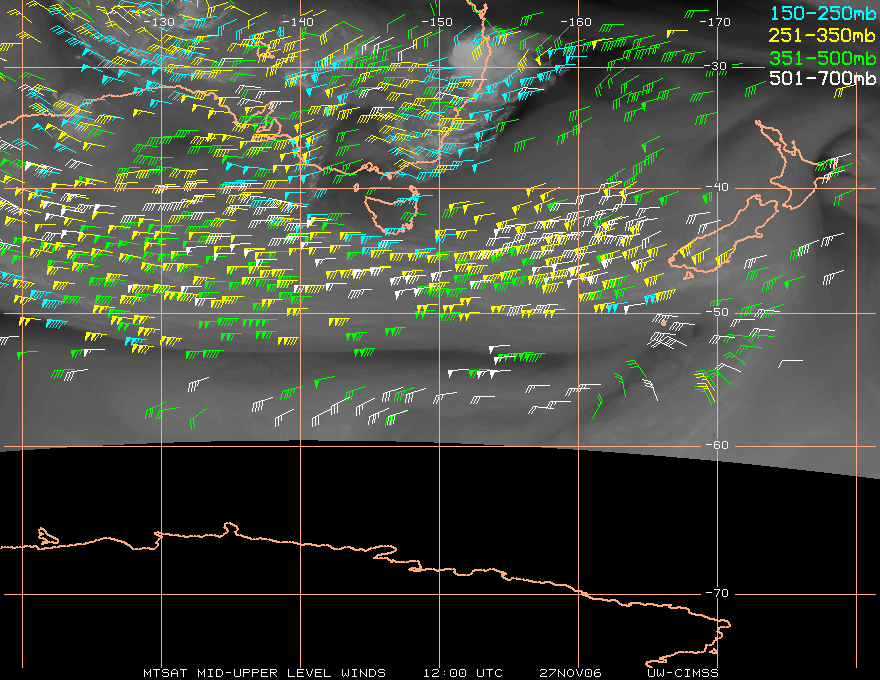Click the 12:00 UTC timestamp
Viewport: 880px width, 680px height.
[x=462, y=673]
